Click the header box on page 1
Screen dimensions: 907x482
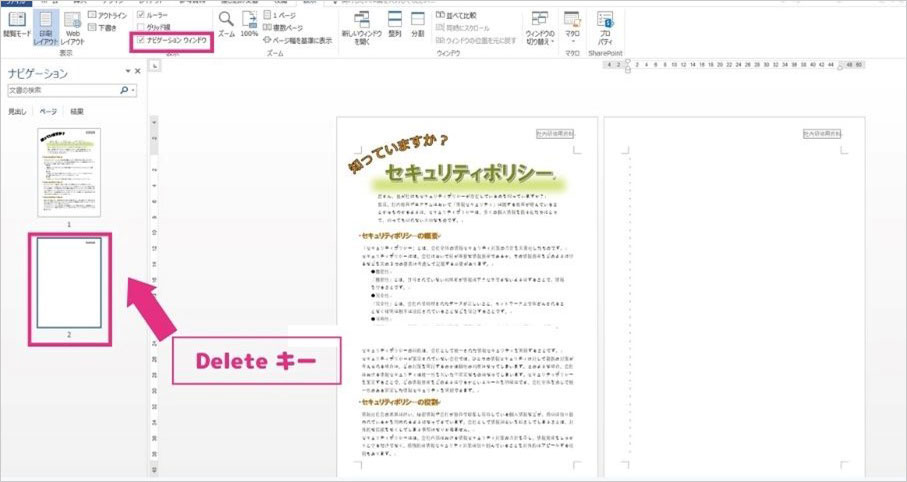click(555, 134)
